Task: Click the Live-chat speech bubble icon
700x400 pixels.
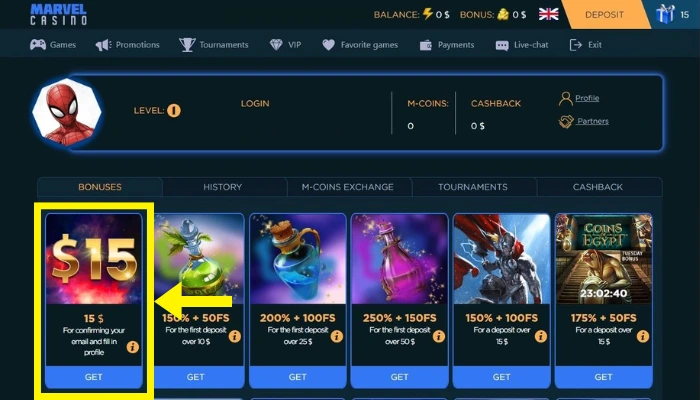Action: pyautogui.click(x=502, y=45)
